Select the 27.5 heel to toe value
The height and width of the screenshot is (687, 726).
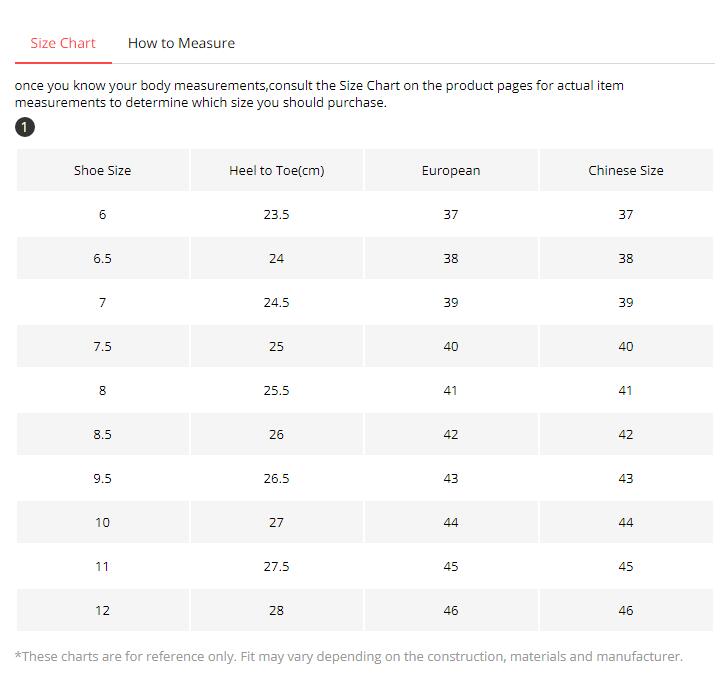pos(276,566)
